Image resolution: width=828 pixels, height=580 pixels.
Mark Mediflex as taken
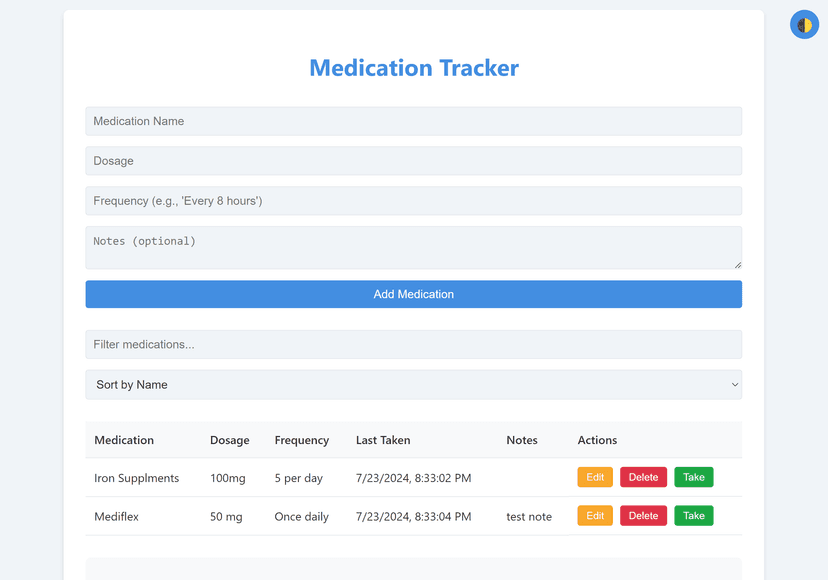pos(694,516)
